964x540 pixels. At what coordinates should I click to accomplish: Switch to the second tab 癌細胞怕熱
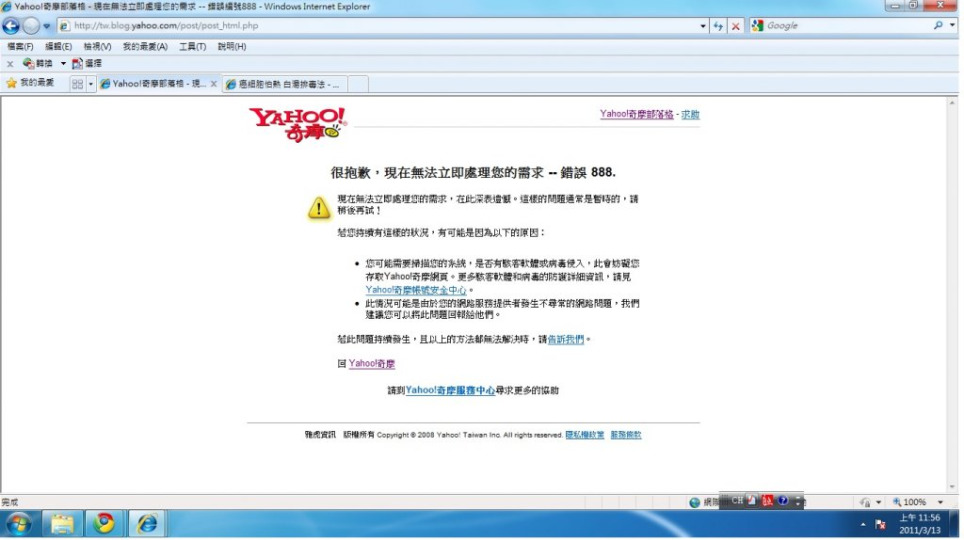click(x=287, y=84)
